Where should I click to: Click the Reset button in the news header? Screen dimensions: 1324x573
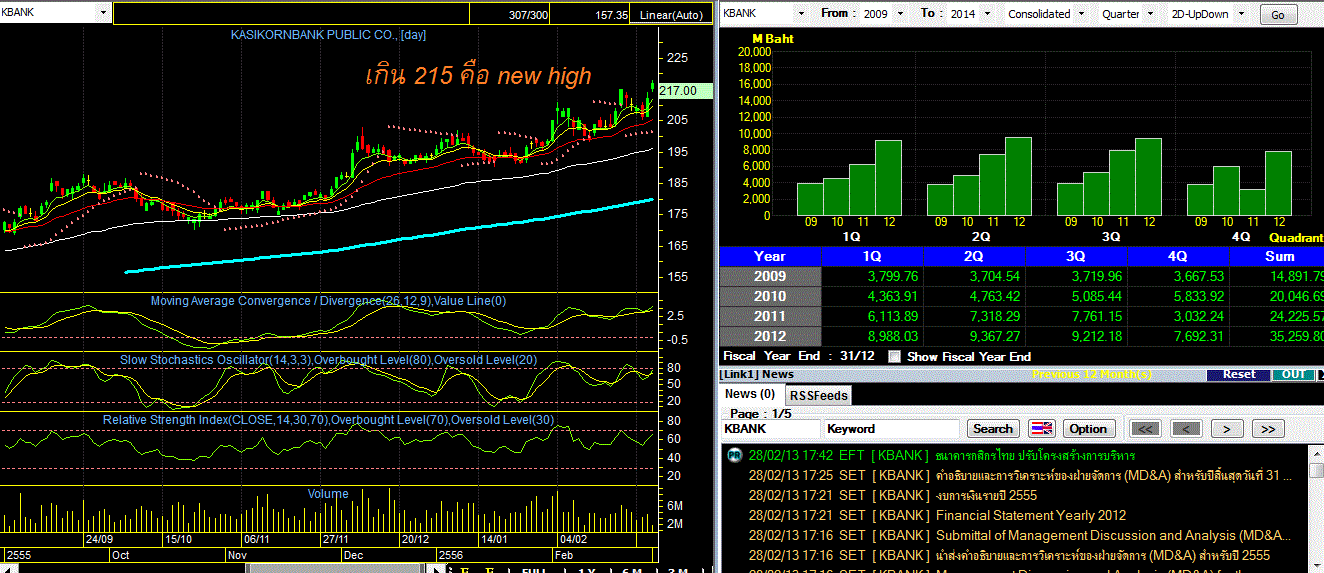[1239, 374]
